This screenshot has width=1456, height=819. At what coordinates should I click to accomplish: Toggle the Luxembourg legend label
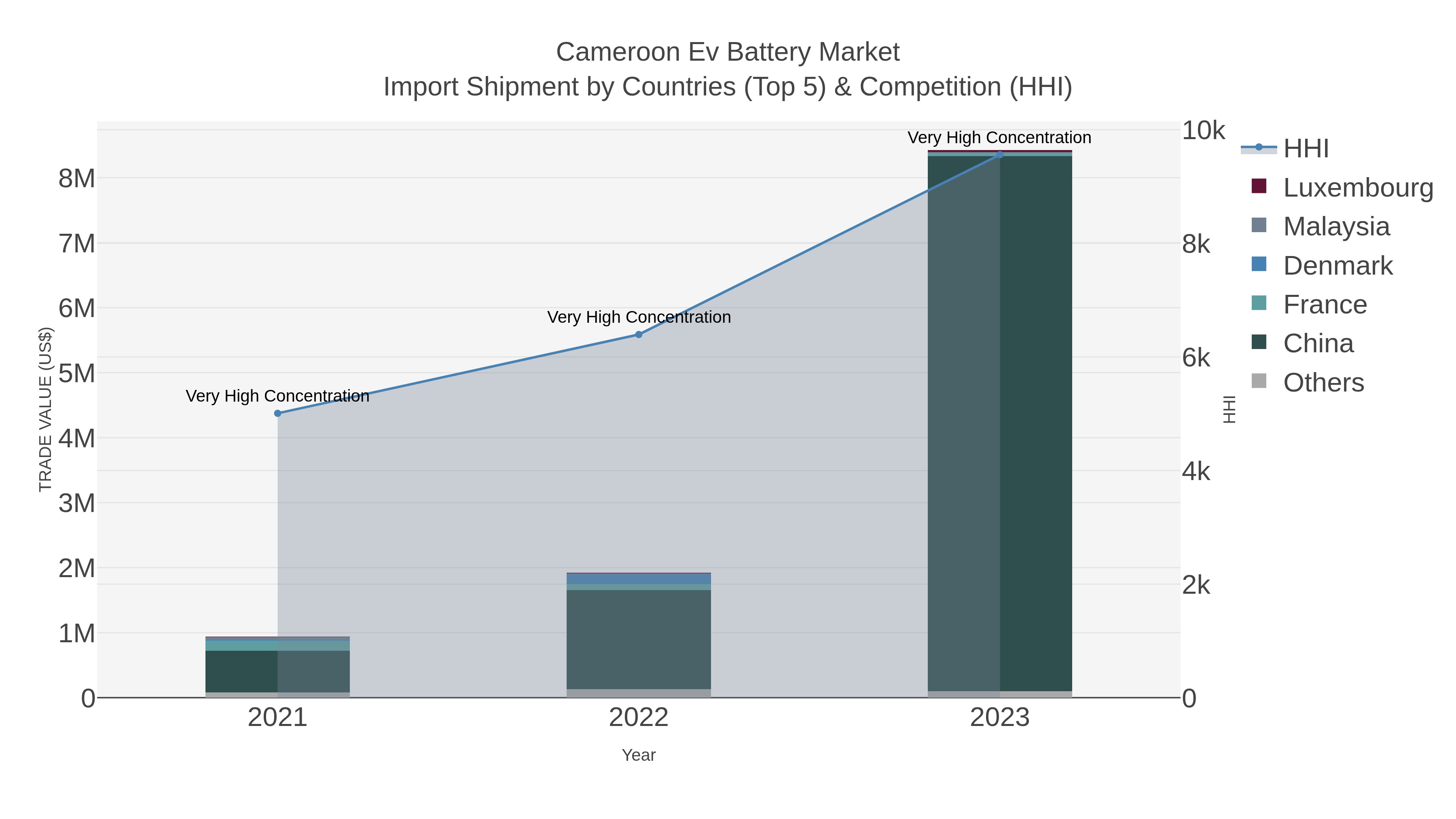point(1358,188)
